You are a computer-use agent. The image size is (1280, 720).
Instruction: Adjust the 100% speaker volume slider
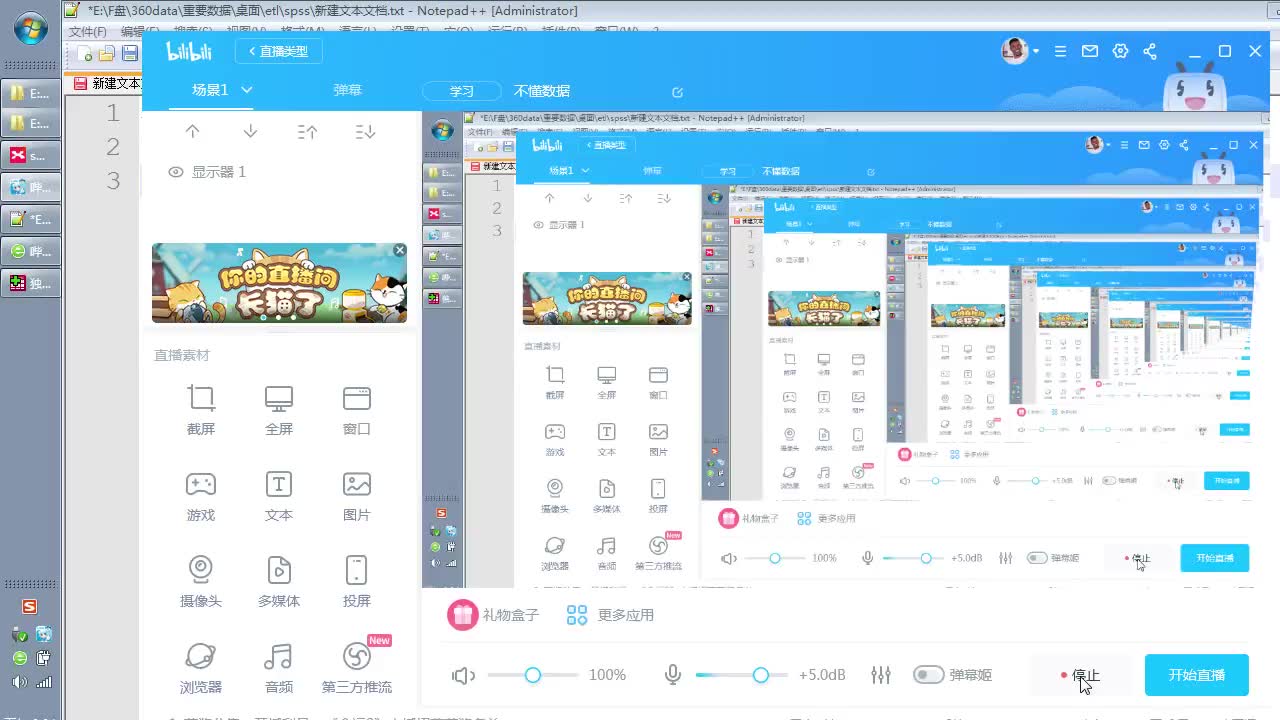pos(533,675)
